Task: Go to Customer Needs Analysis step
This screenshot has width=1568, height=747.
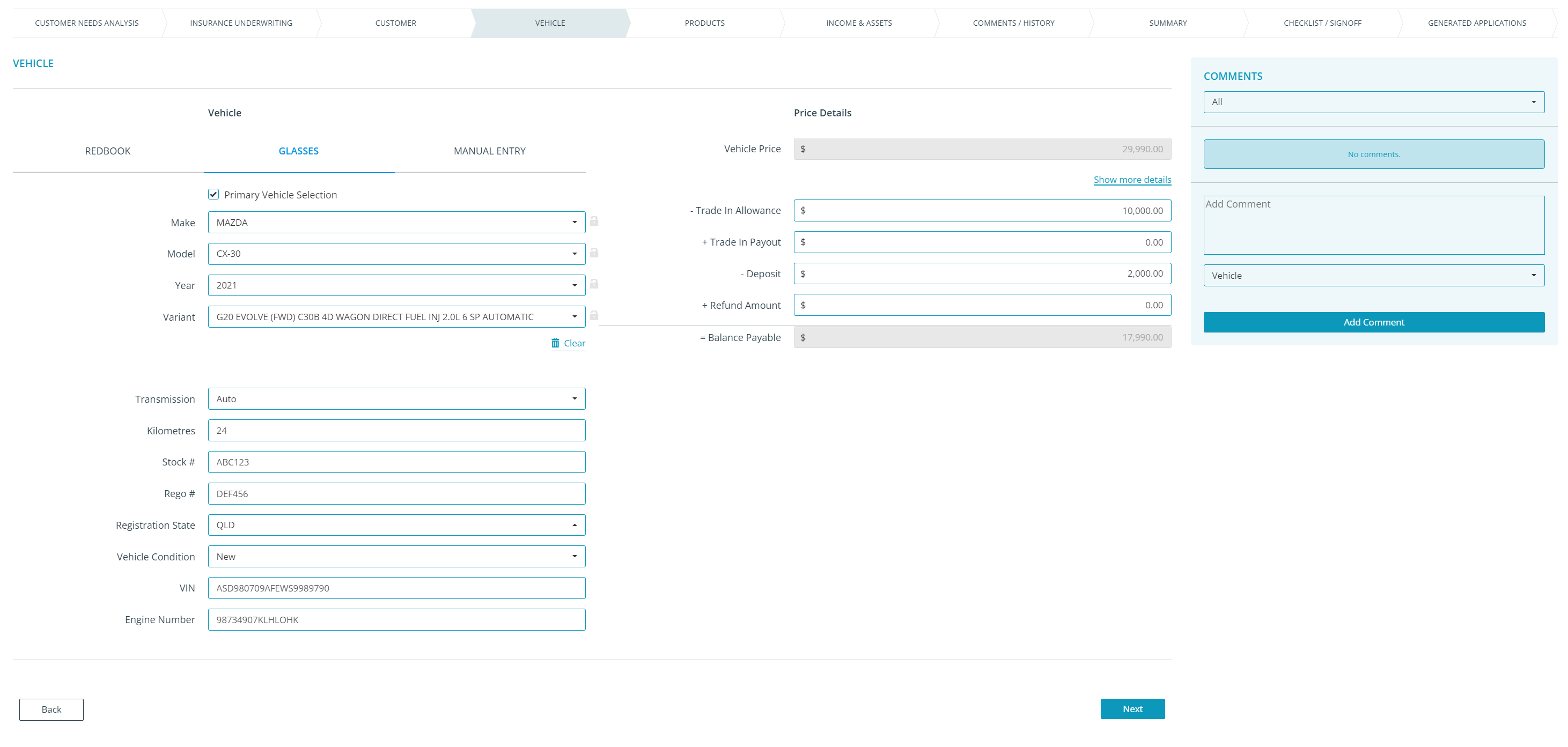Action: coord(86,23)
